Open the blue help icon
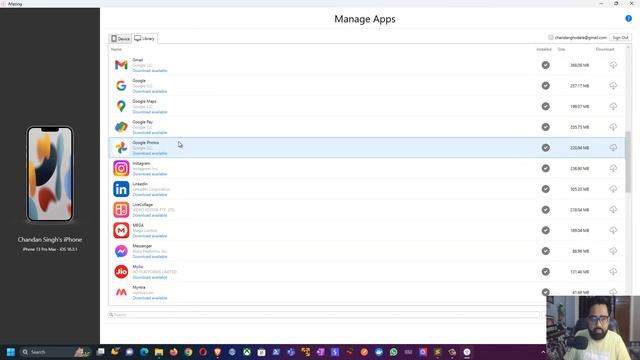The height and width of the screenshot is (360, 640). (629, 18)
